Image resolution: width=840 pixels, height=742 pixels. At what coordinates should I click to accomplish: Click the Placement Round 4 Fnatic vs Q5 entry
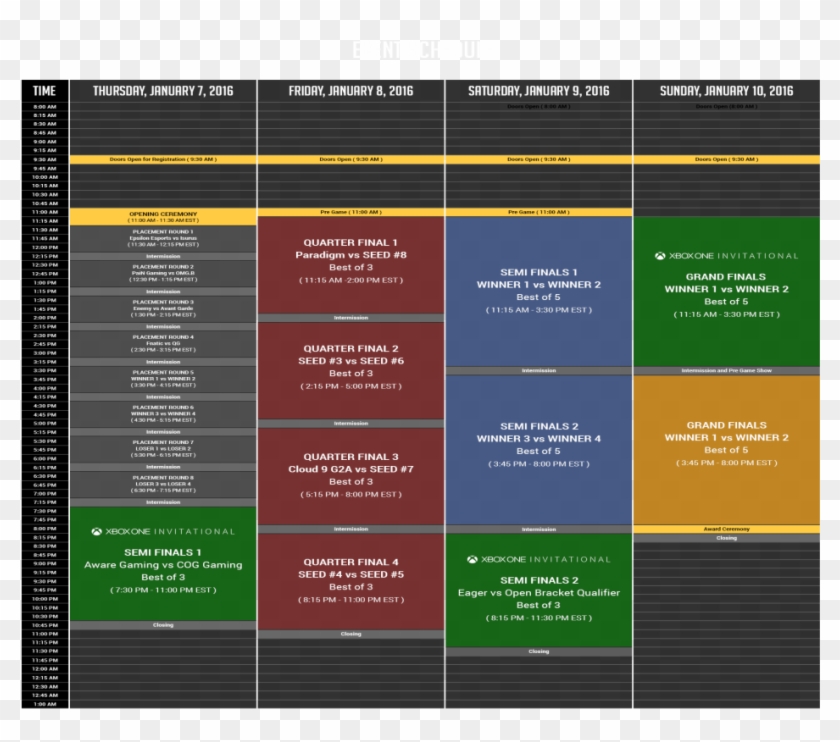[x=161, y=342]
